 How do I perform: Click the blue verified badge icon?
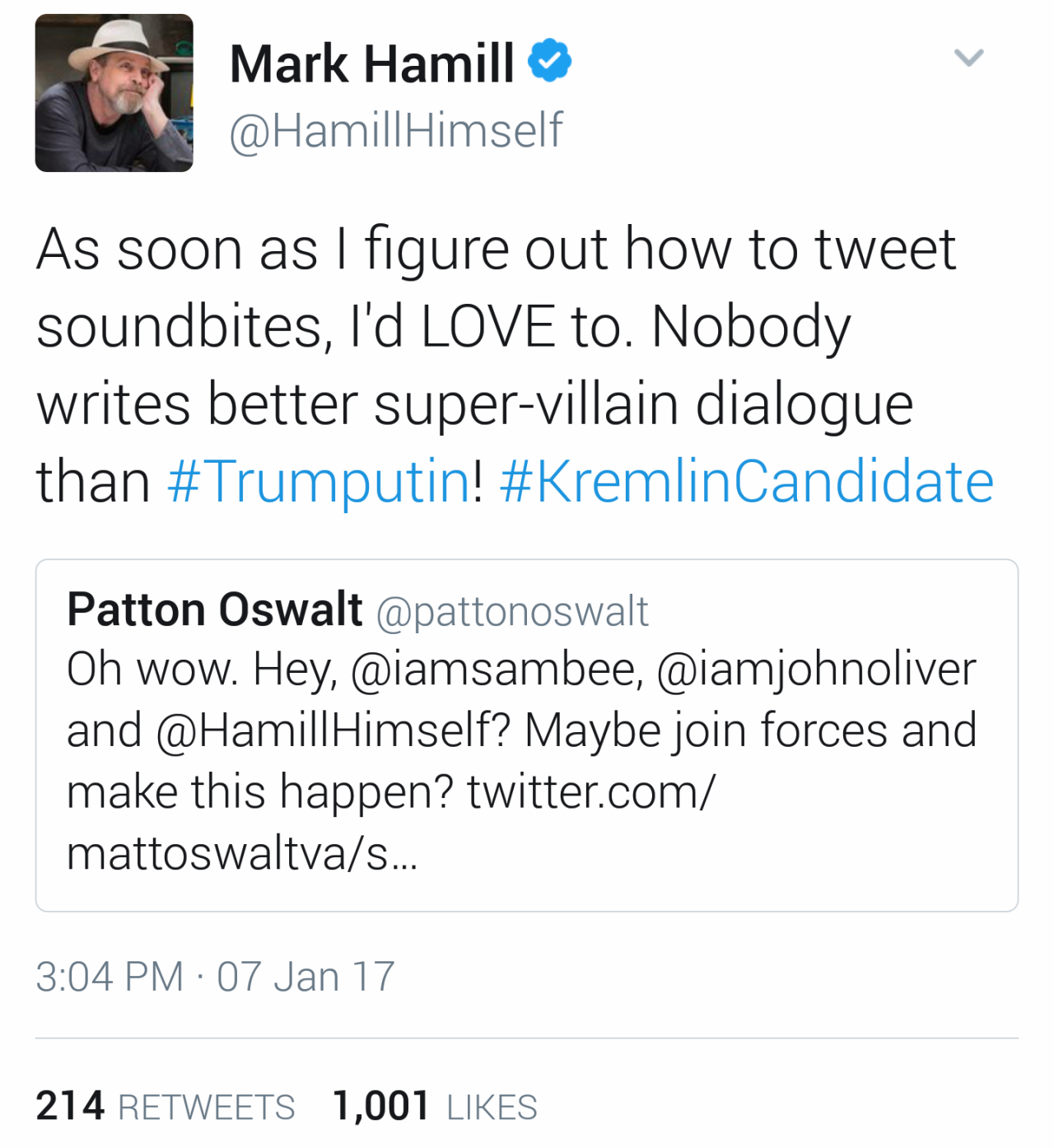pos(549,61)
